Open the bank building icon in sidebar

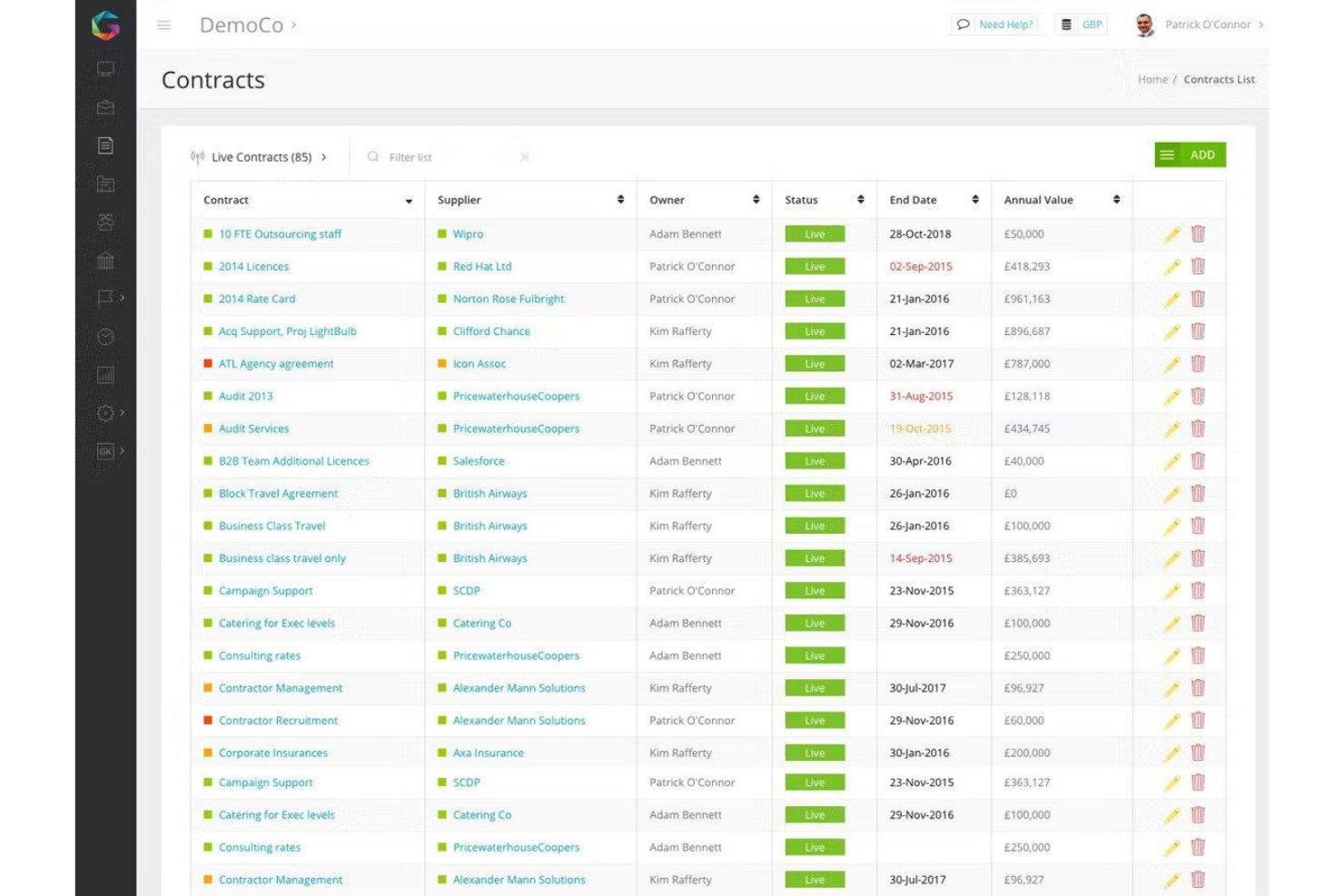105,261
